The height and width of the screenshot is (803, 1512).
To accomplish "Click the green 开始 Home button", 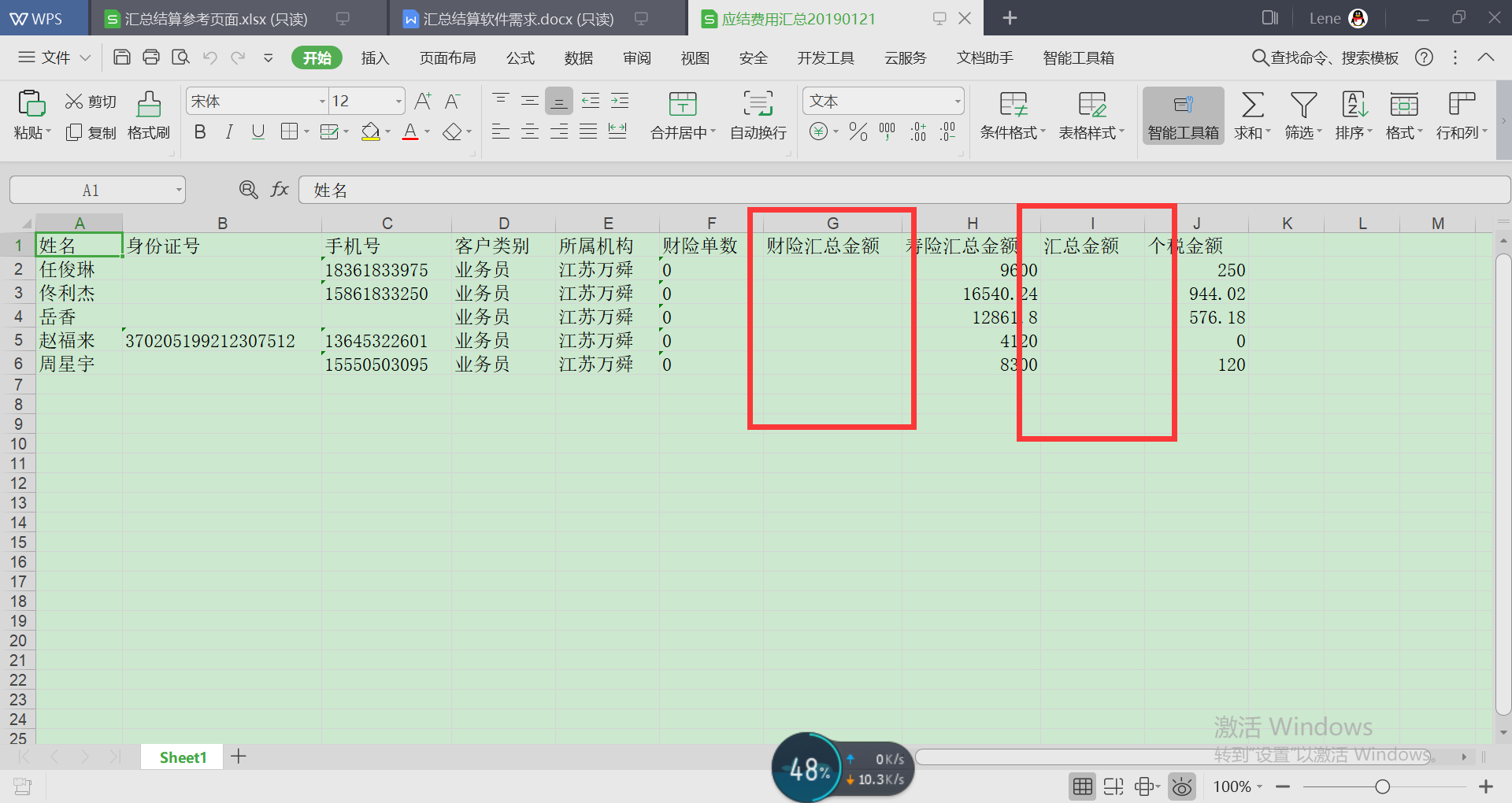I will pos(317,57).
